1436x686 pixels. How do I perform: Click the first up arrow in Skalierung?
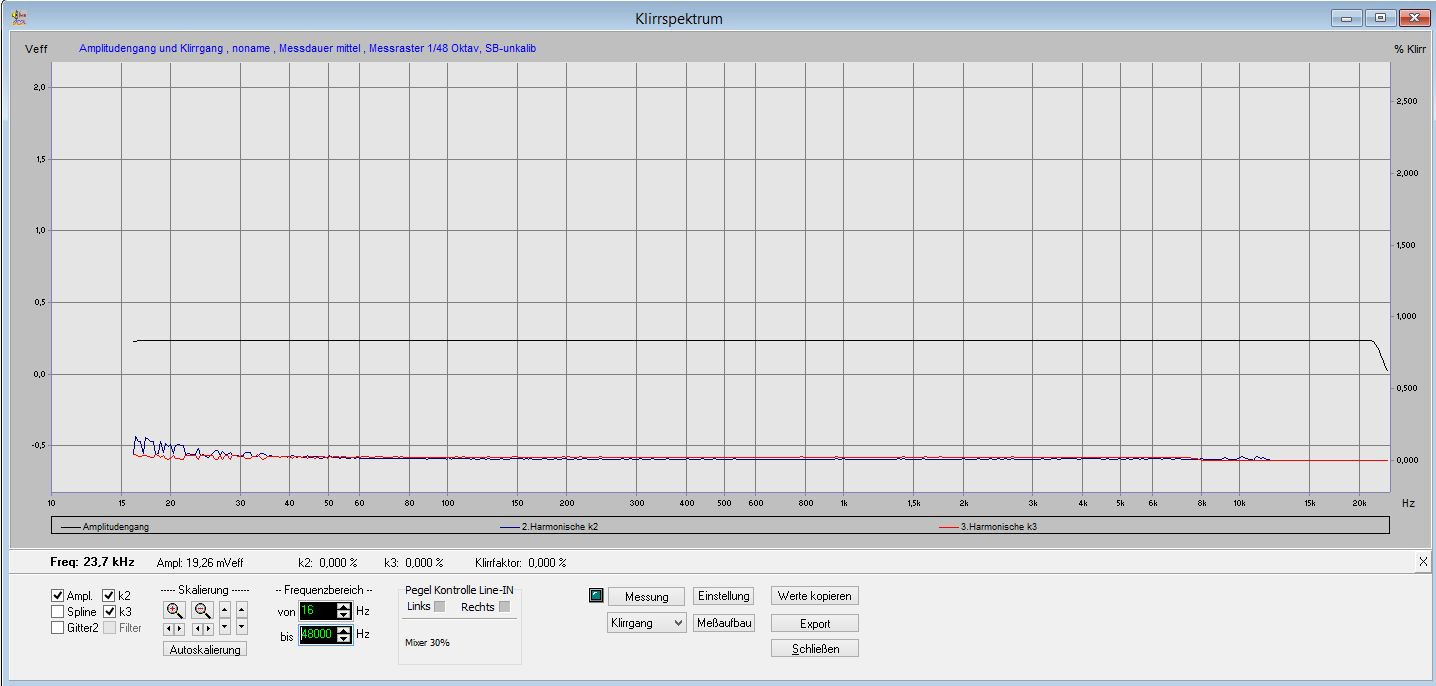(224, 609)
